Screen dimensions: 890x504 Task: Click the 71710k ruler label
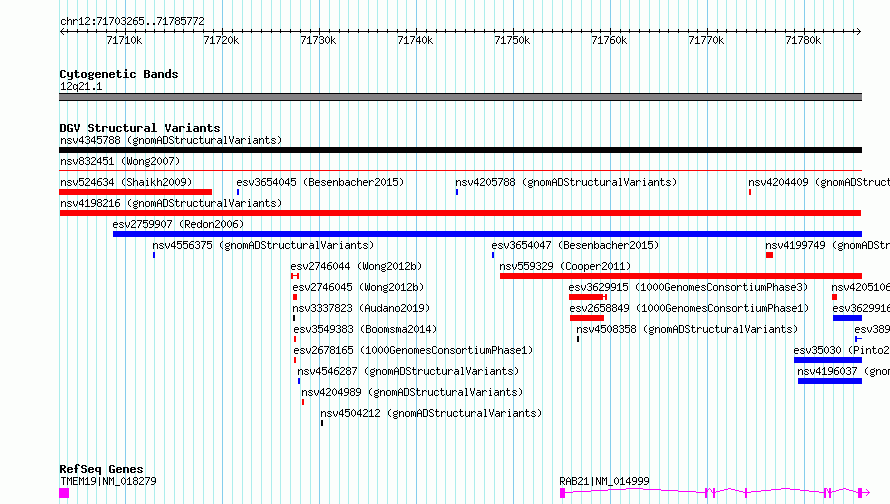click(x=124, y=40)
